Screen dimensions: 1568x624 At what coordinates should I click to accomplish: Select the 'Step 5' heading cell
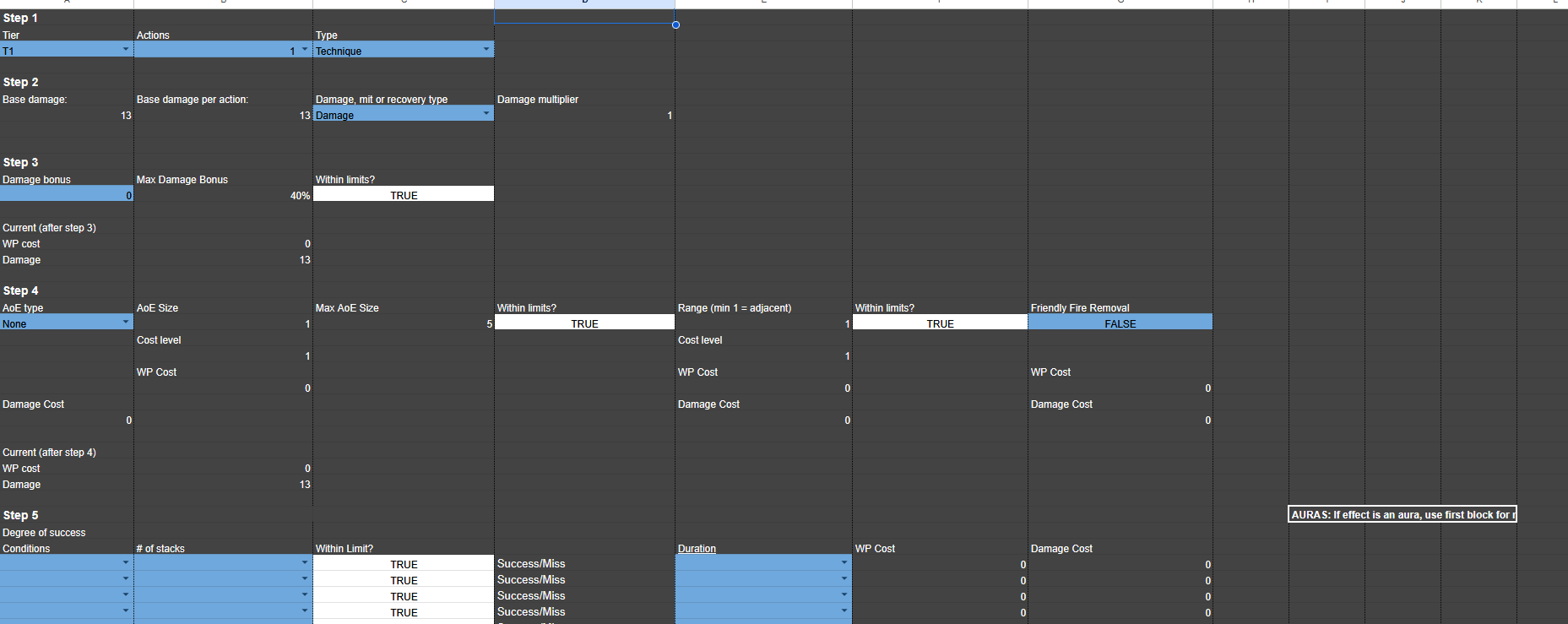[x=20, y=515]
